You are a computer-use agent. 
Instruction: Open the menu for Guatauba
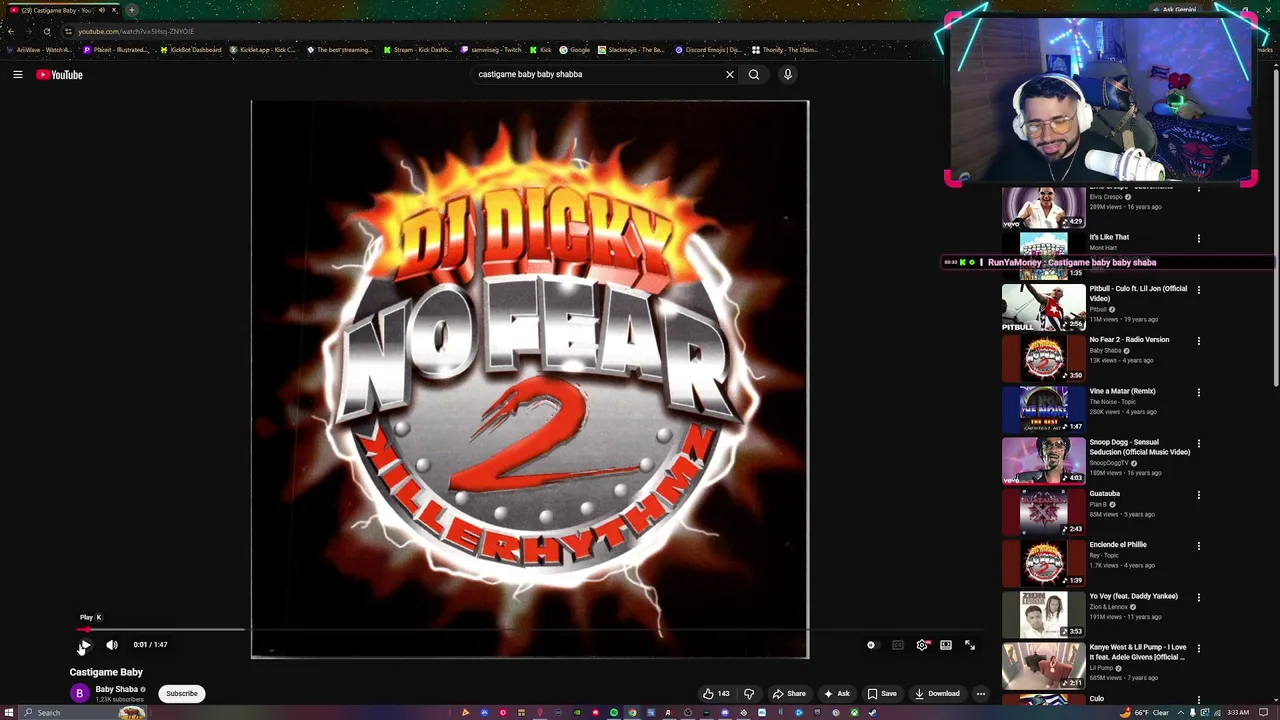pos(1199,495)
